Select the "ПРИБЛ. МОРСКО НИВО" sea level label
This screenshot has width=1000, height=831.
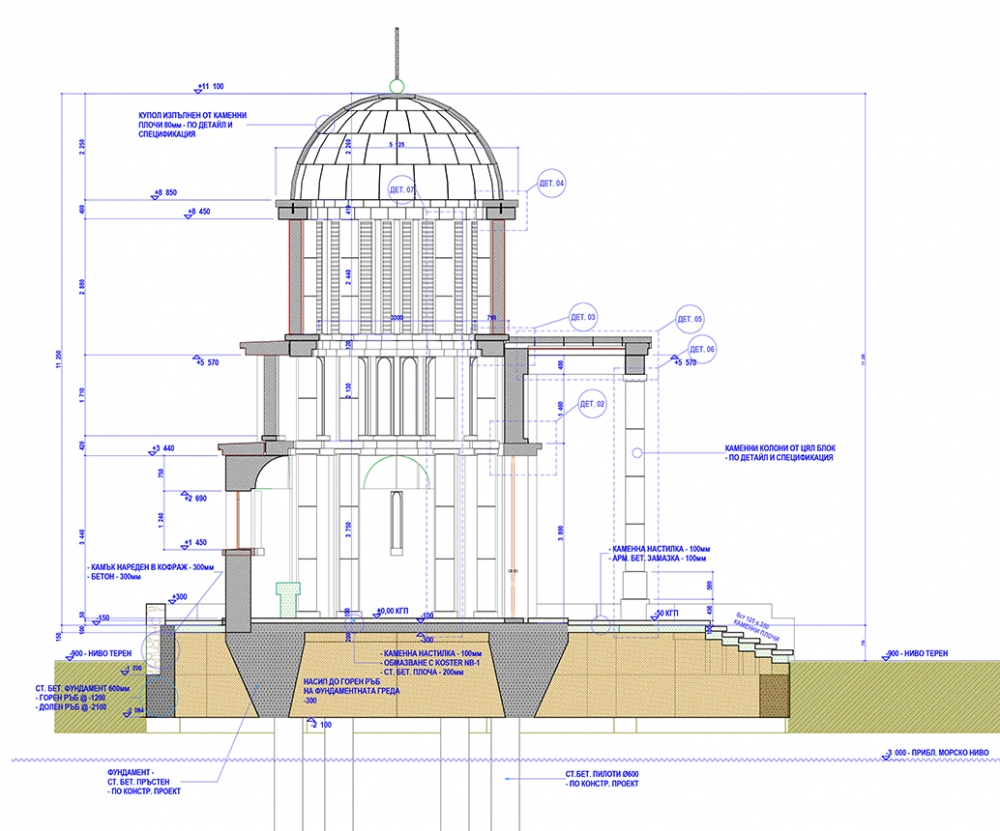click(x=948, y=753)
